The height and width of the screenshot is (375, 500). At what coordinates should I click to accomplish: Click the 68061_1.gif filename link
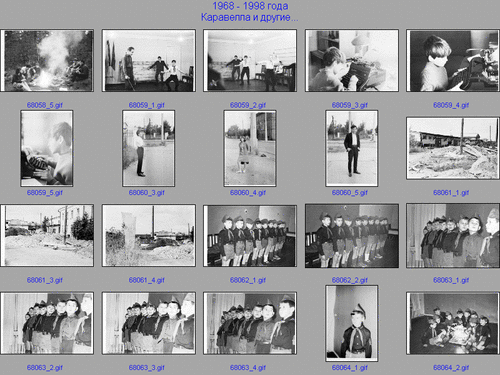point(451,193)
